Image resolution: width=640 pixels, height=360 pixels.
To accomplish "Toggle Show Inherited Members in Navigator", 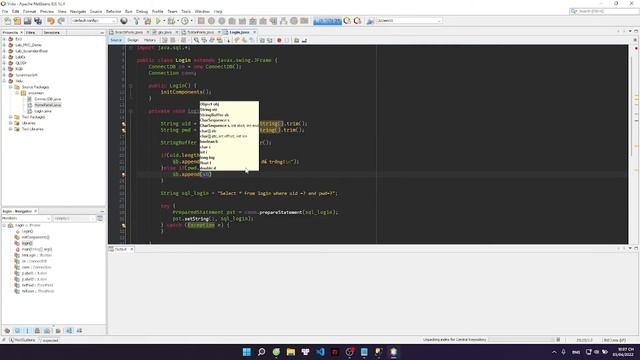I will 7,331.
